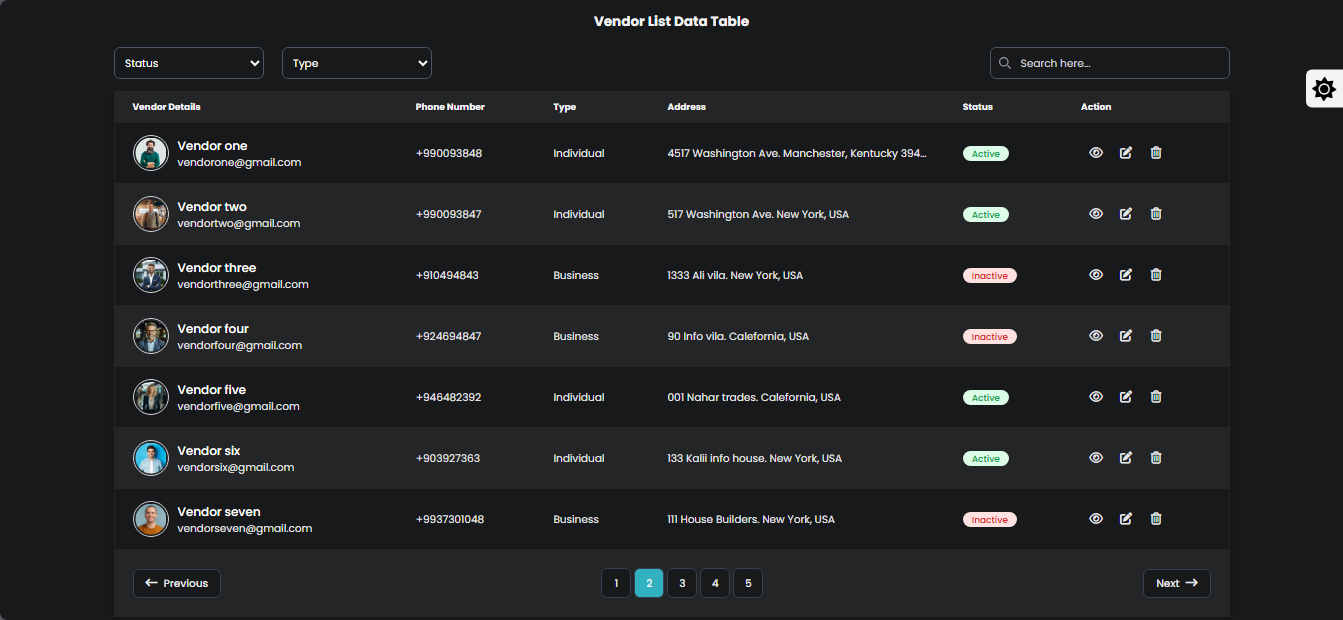
Task: Jump to page 5 in pagination
Action: [x=748, y=583]
